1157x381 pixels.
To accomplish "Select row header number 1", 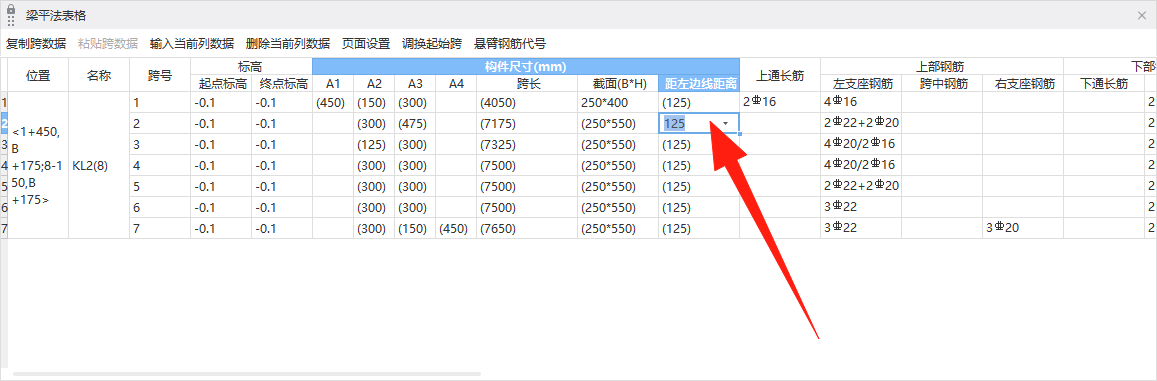I will [4, 103].
